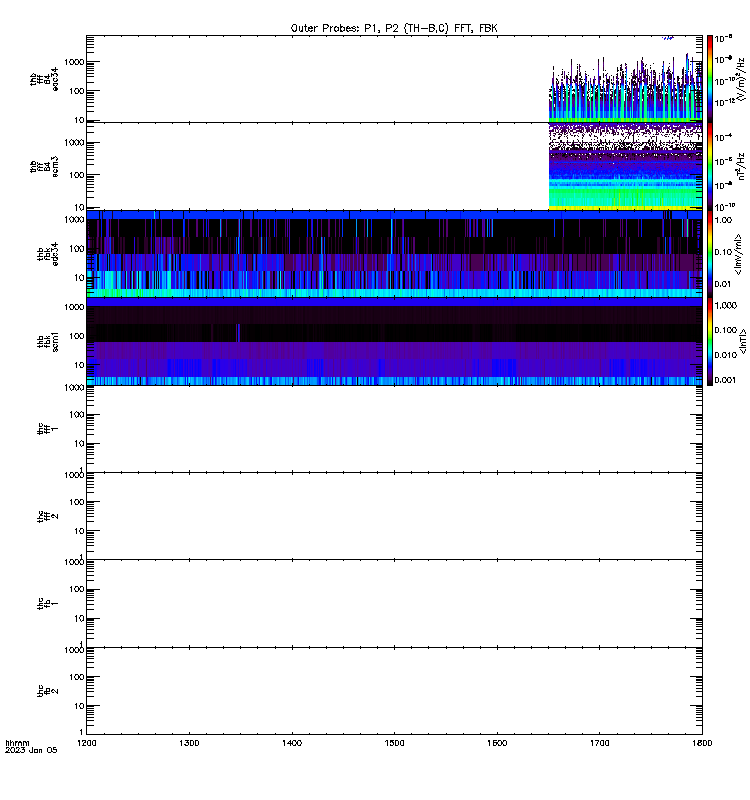Click the thb fff 64 scm3 panel label
Image resolution: width=750 pixels, height=800 pixels.
click(x=44, y=167)
